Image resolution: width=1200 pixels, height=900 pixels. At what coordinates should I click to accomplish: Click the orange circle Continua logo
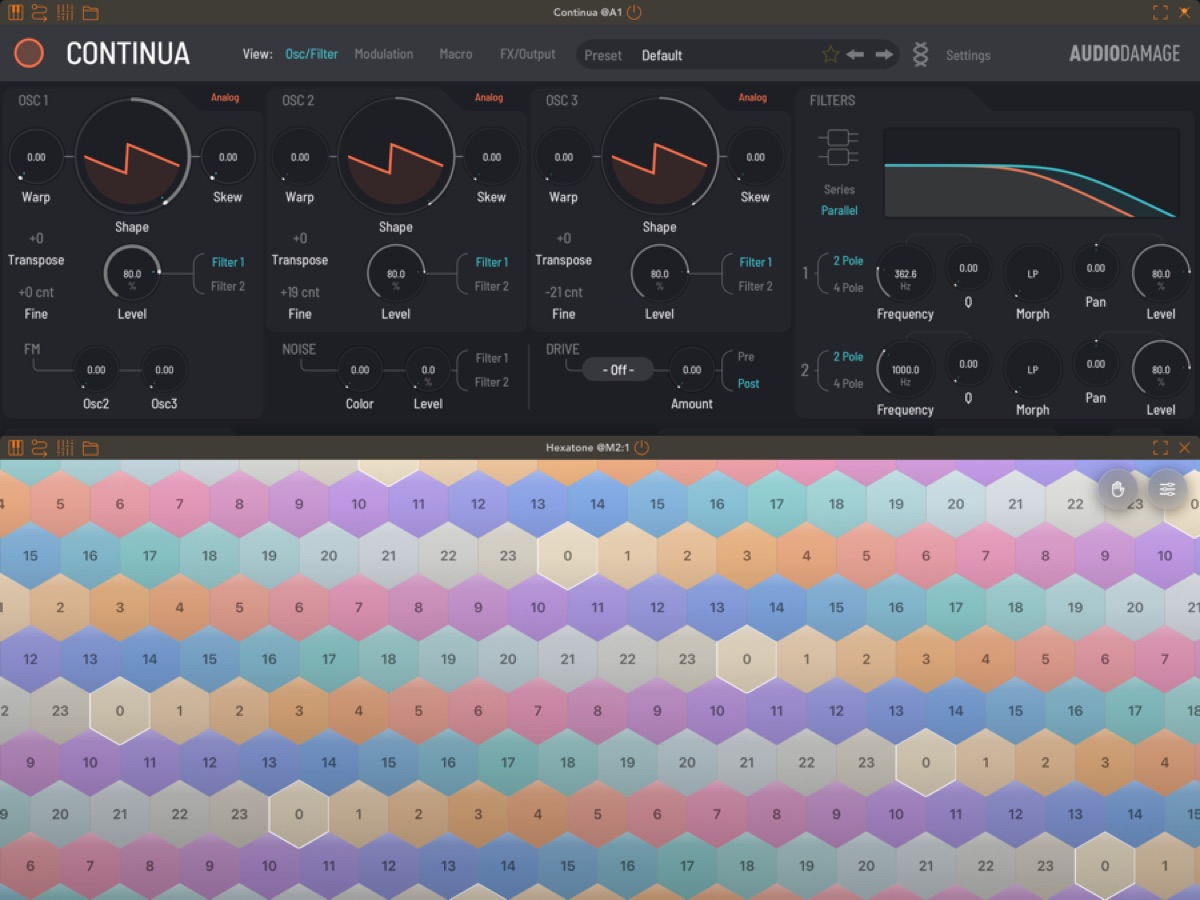[x=29, y=53]
